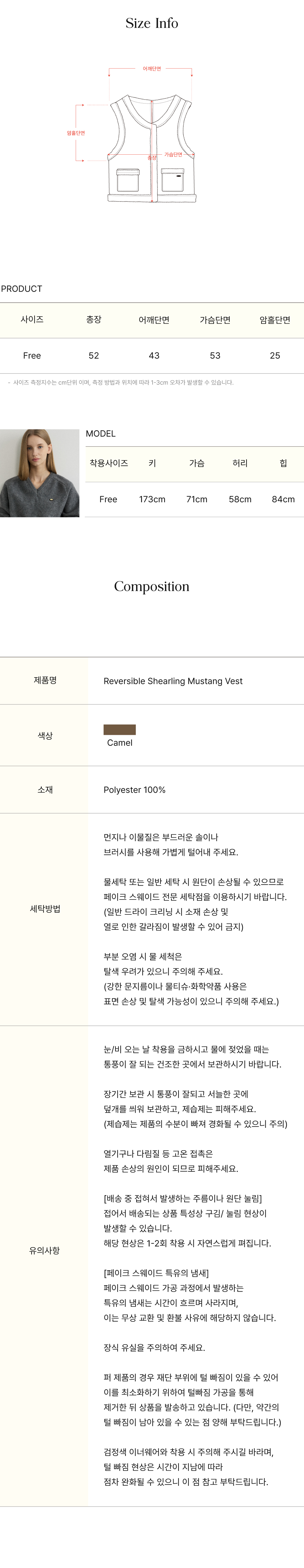Click the 총장 value 52 in the product table

pyautogui.click(x=94, y=356)
